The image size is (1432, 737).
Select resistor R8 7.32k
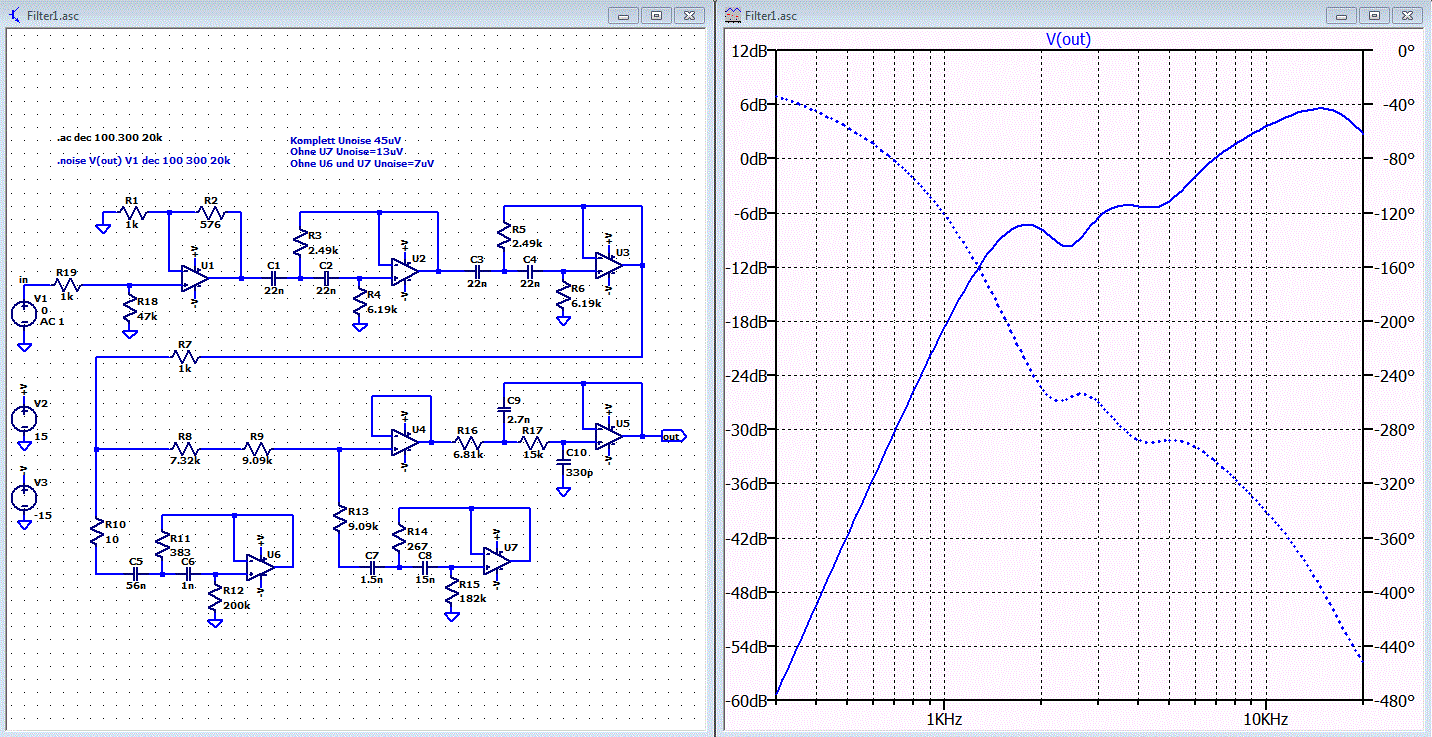pos(186,449)
